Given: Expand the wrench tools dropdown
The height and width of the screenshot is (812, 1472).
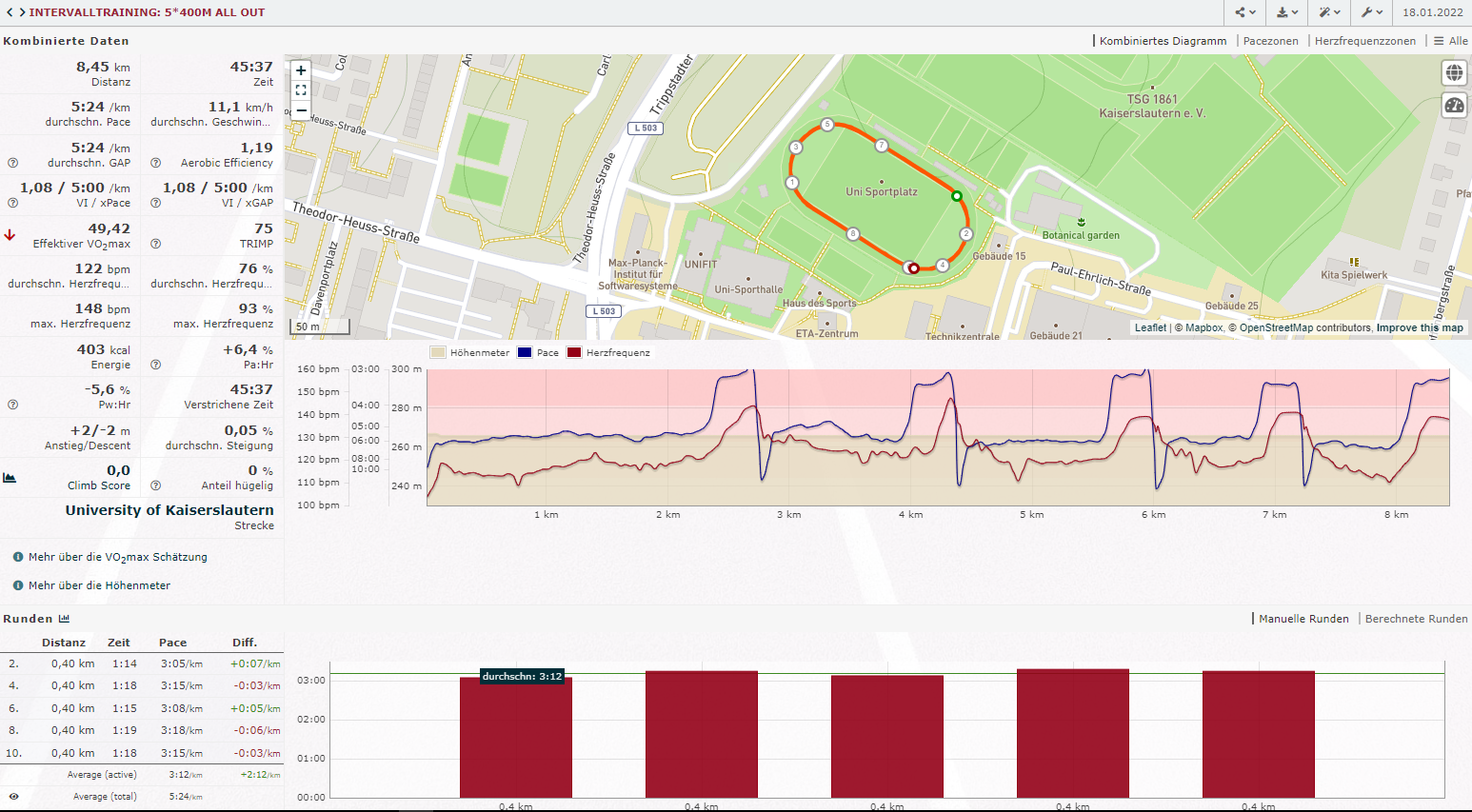Looking at the screenshot, I should tap(1371, 12).
